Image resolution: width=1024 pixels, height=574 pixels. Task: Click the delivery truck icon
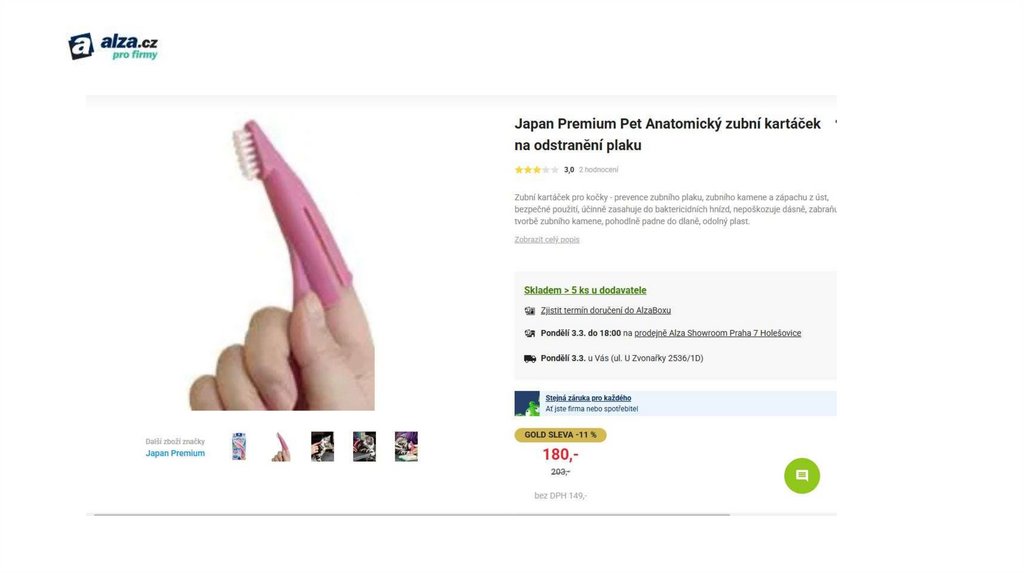pyautogui.click(x=530, y=359)
